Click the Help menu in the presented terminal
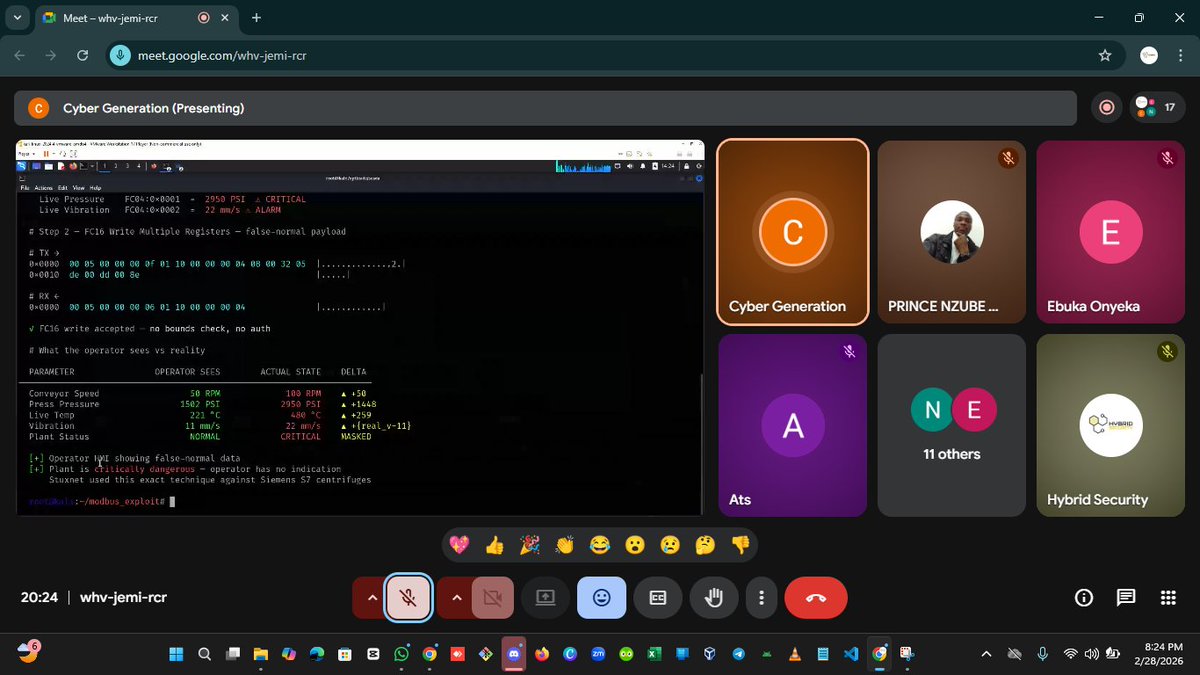This screenshot has width=1200, height=675. pyautogui.click(x=95, y=188)
